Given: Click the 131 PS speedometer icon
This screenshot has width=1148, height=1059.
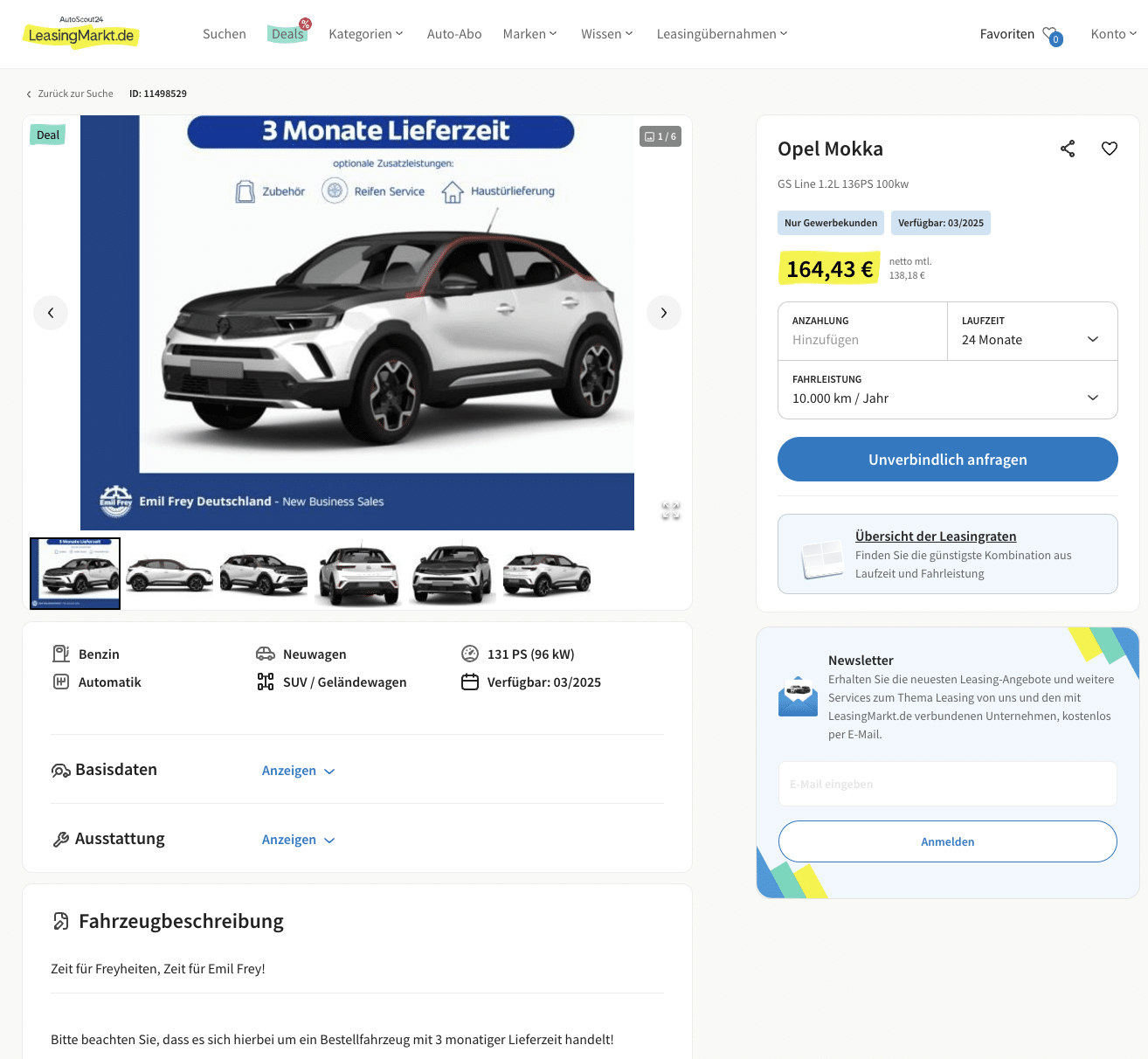Looking at the screenshot, I should point(470,654).
